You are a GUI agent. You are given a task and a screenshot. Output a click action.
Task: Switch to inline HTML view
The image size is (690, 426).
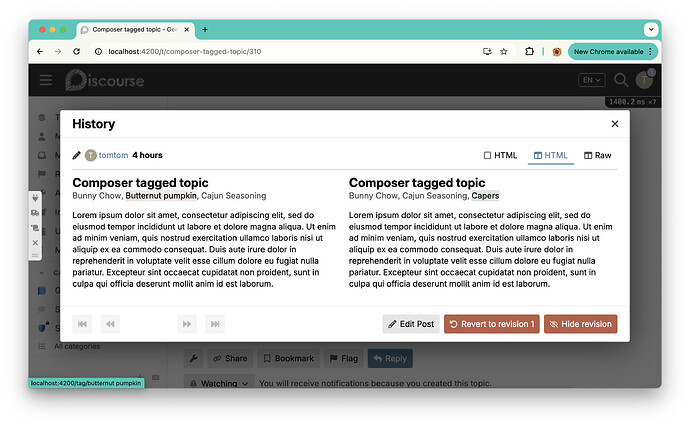tap(500, 155)
